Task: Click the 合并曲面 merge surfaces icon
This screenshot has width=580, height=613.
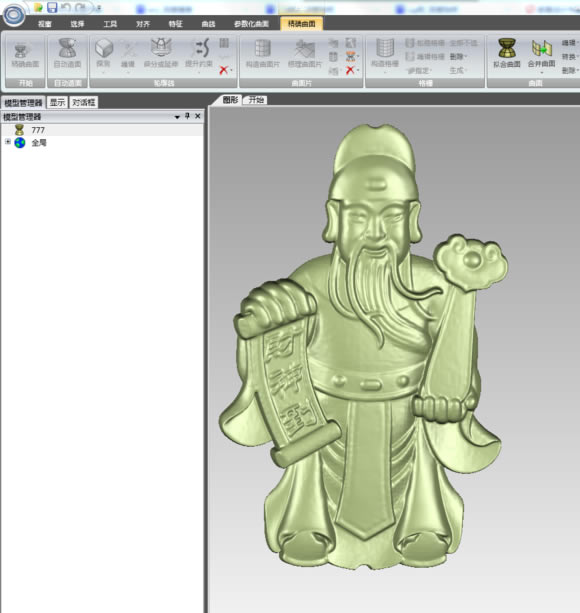Action: pos(541,48)
